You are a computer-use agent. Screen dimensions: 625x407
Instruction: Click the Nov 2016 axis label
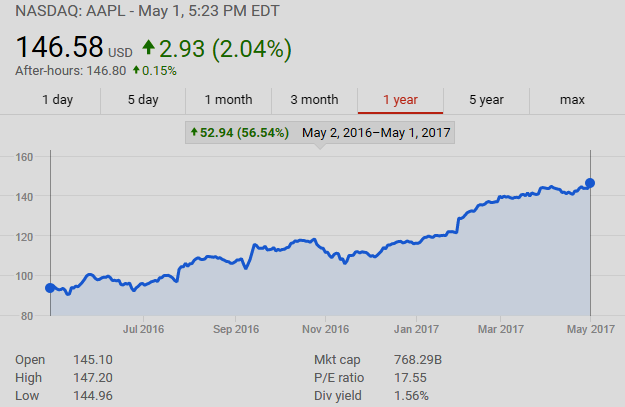pos(326,329)
